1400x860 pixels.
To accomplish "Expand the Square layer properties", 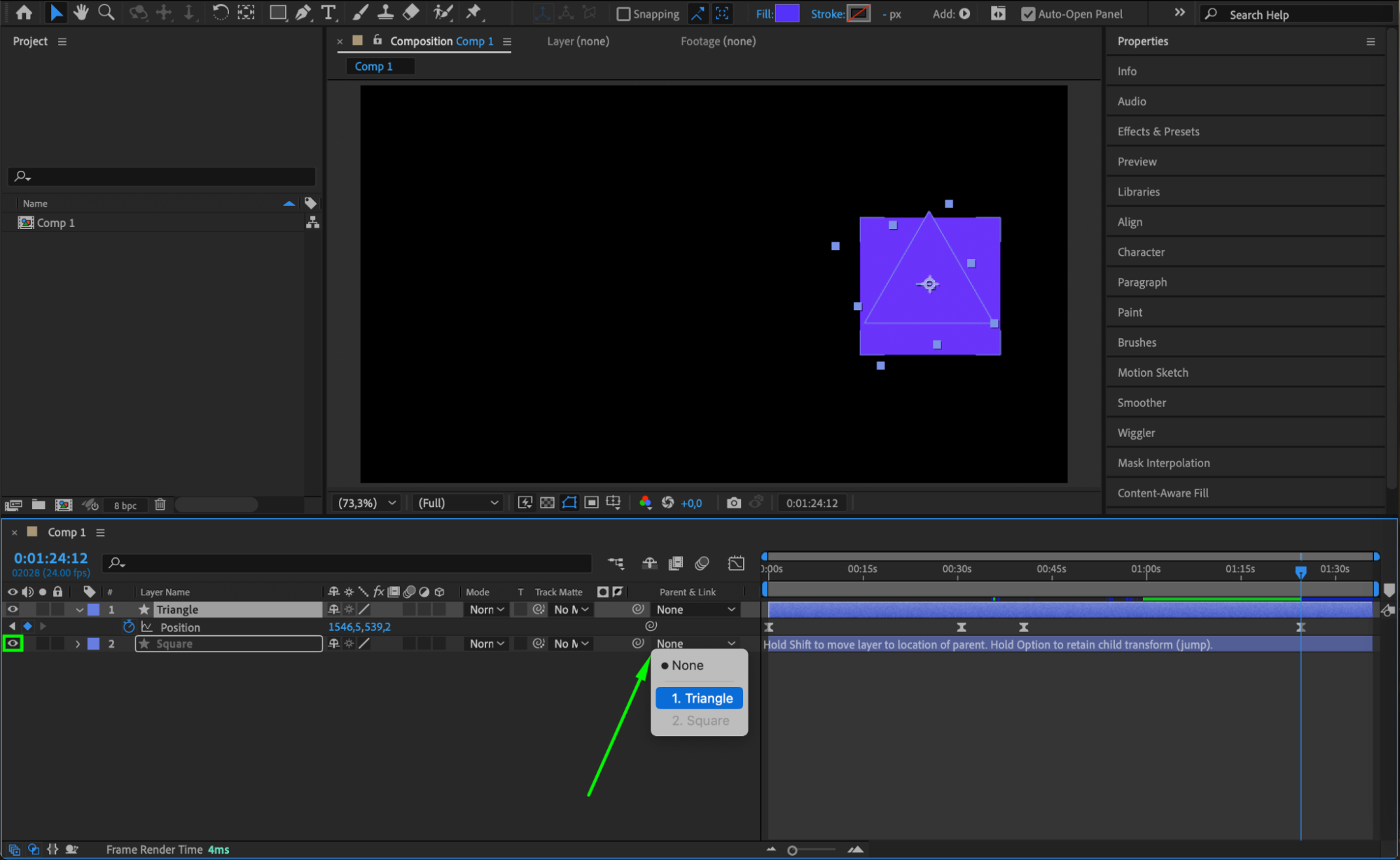I will (x=78, y=644).
